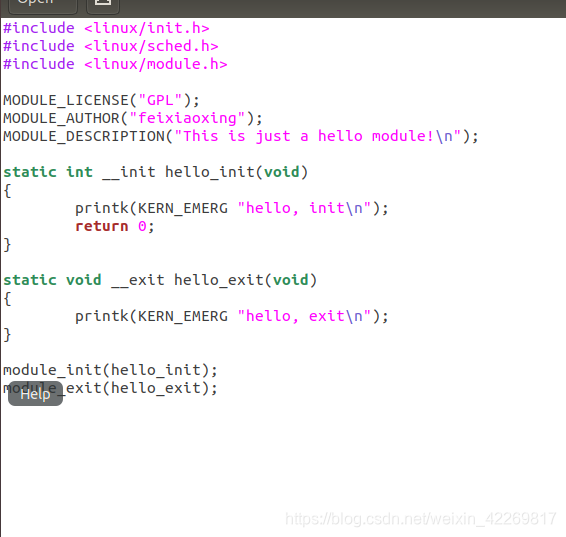Click the "hello, init\n" string

click(x=304, y=208)
